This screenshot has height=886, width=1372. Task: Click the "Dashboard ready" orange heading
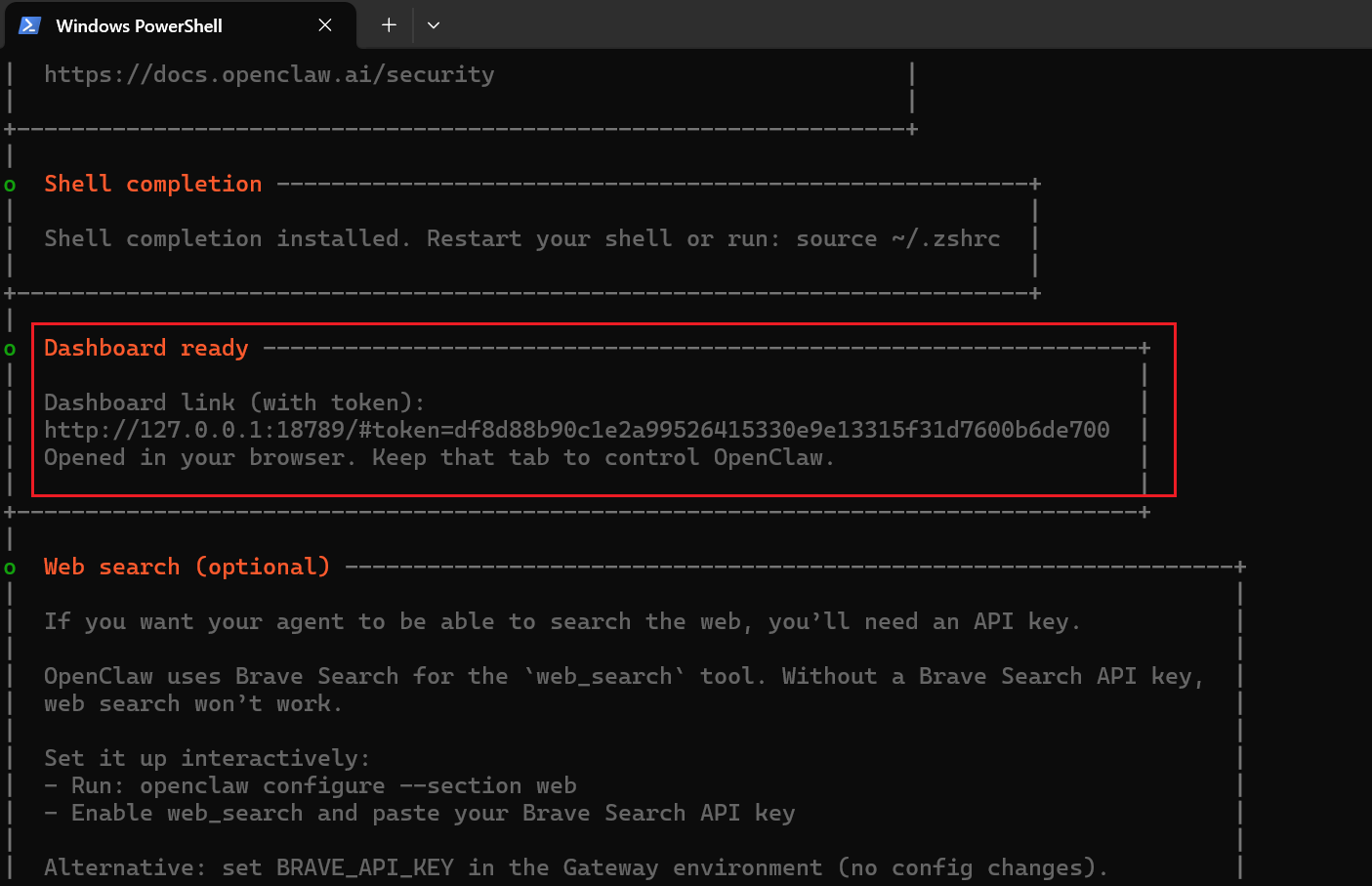pyautogui.click(x=146, y=348)
